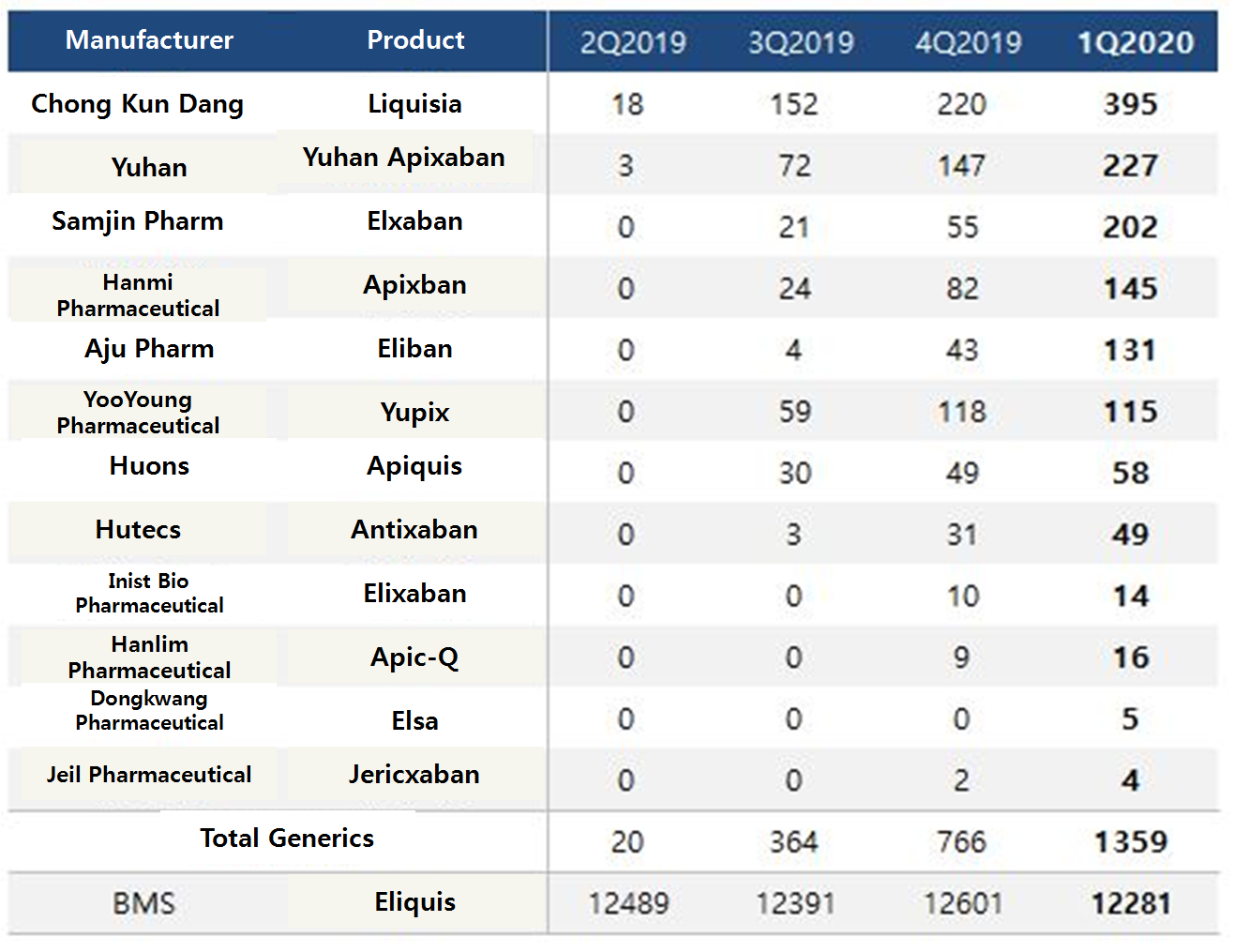Click the Total Generics row label
Viewport: 1234px width, 952px height.
[287, 839]
